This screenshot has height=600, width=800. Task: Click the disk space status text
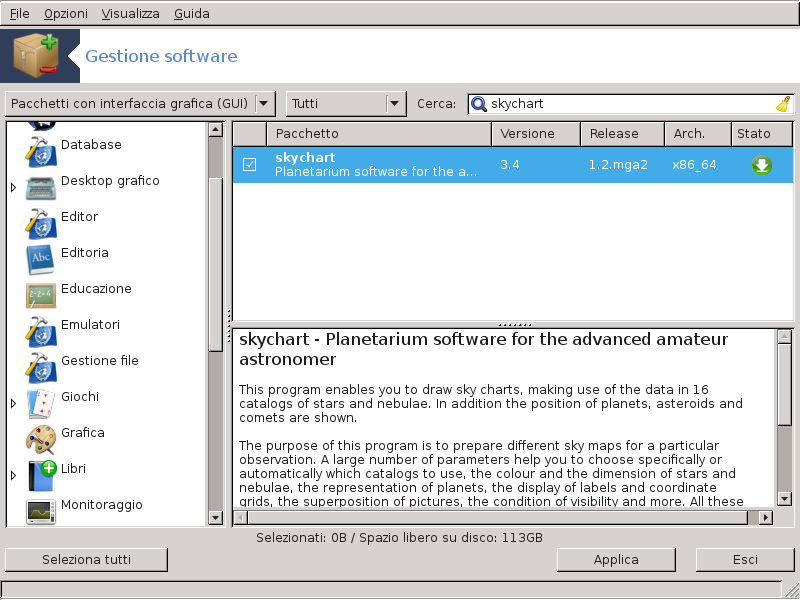(399, 538)
